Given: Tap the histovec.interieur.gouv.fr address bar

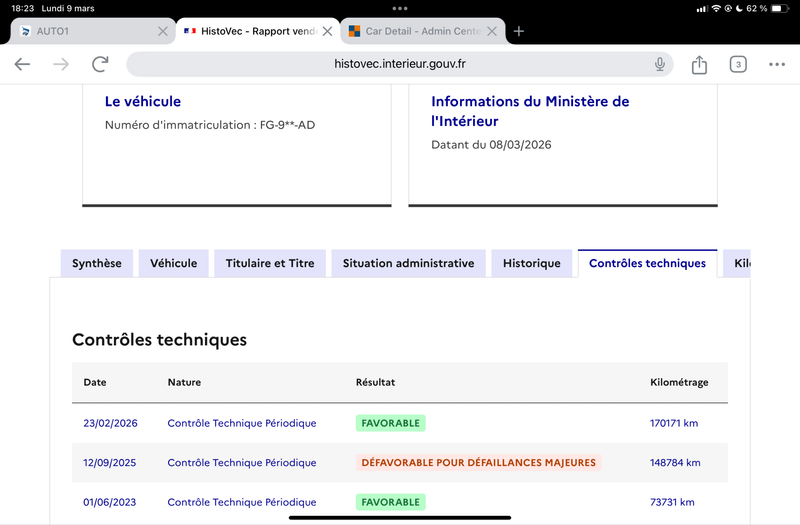Looking at the screenshot, I should point(400,65).
